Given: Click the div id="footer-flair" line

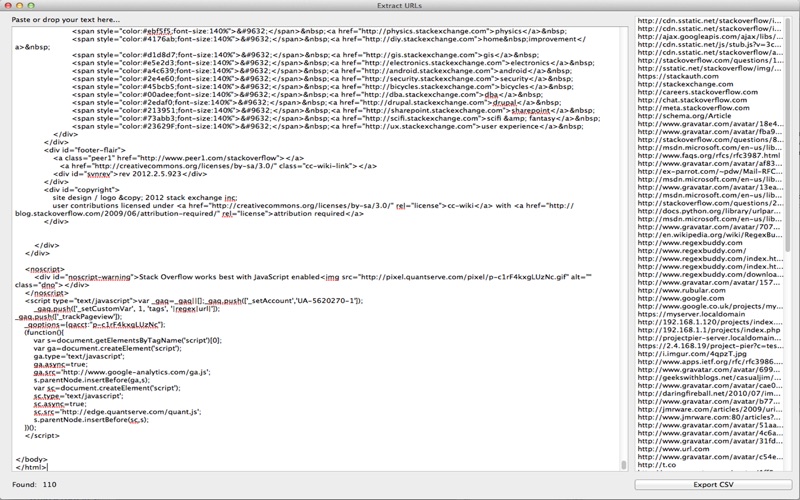Looking at the screenshot, I should pyautogui.click(x=85, y=150).
